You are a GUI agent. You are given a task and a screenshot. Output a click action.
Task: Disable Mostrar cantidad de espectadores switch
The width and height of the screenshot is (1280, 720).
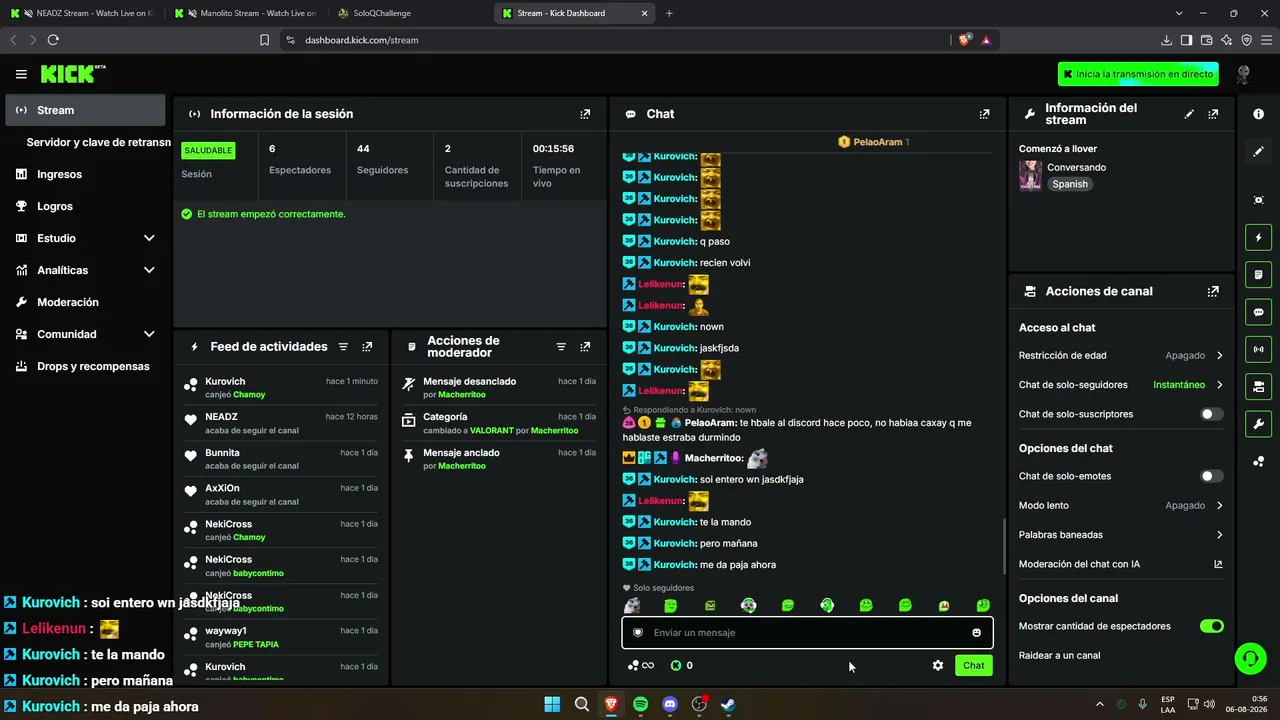pos(1211,626)
